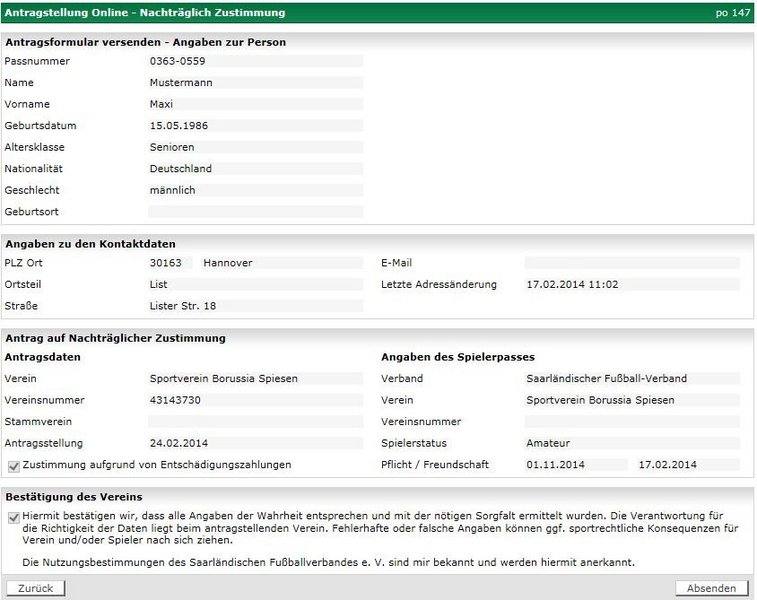Focus the empty E-Mail field
The width and height of the screenshot is (757, 600).
click(631, 263)
